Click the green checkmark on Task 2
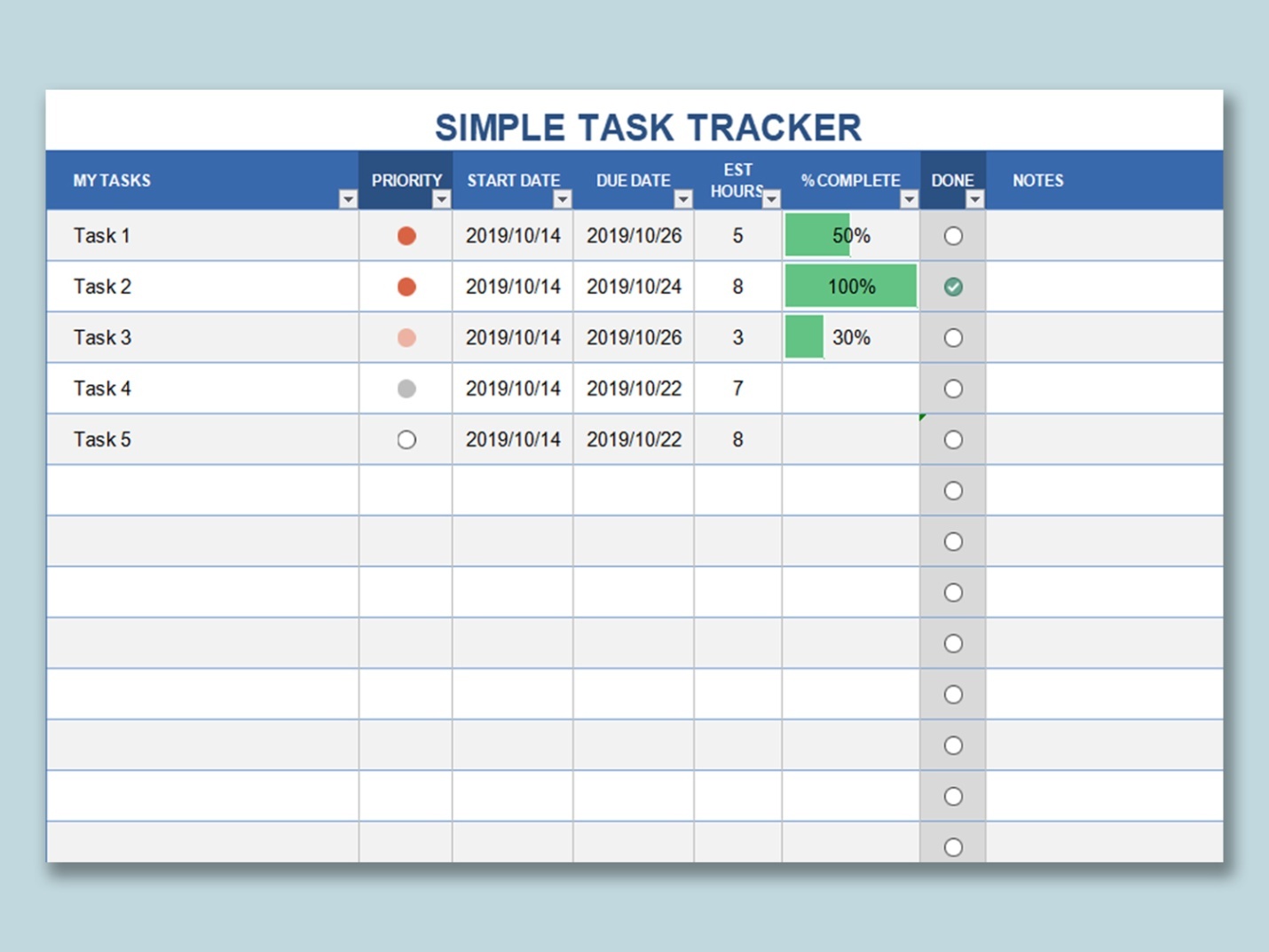Viewport: 1269px width, 952px height. coord(953,286)
